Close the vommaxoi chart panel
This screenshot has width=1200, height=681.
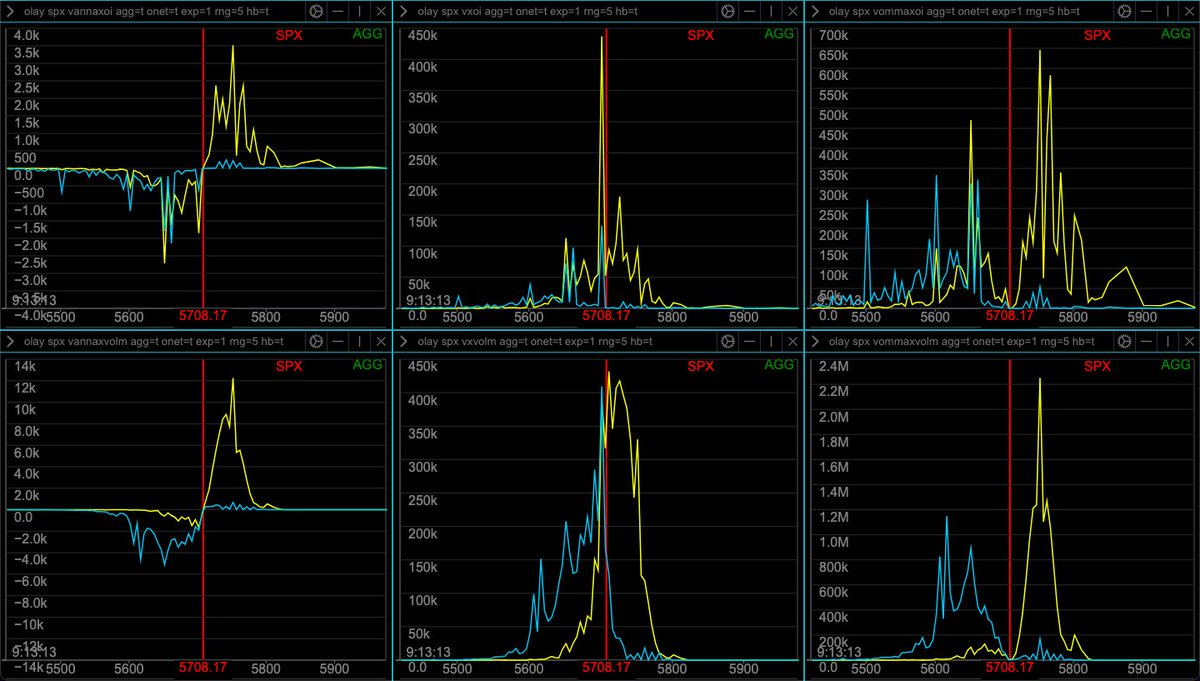1187,11
